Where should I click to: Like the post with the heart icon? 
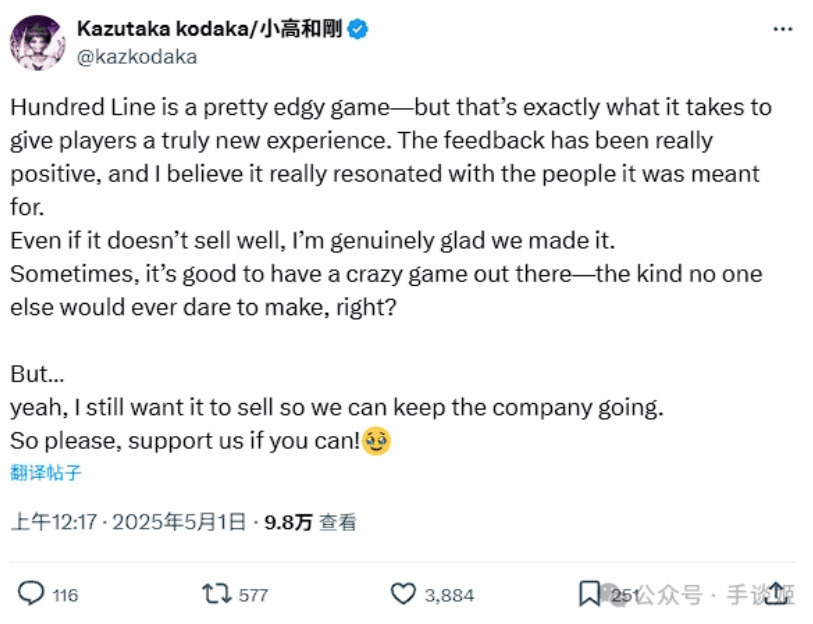(402, 594)
